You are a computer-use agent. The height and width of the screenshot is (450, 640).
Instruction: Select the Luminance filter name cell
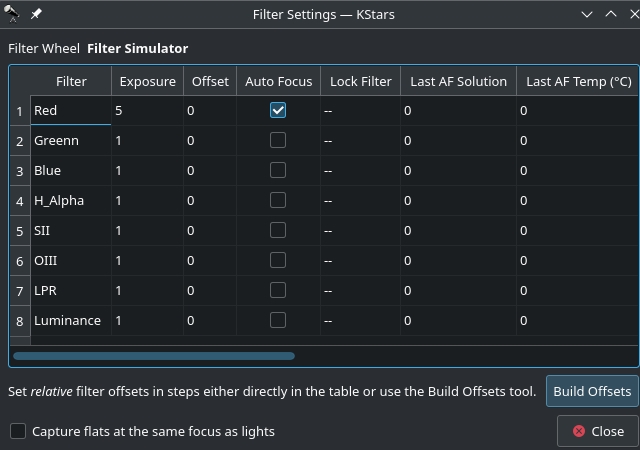71,321
